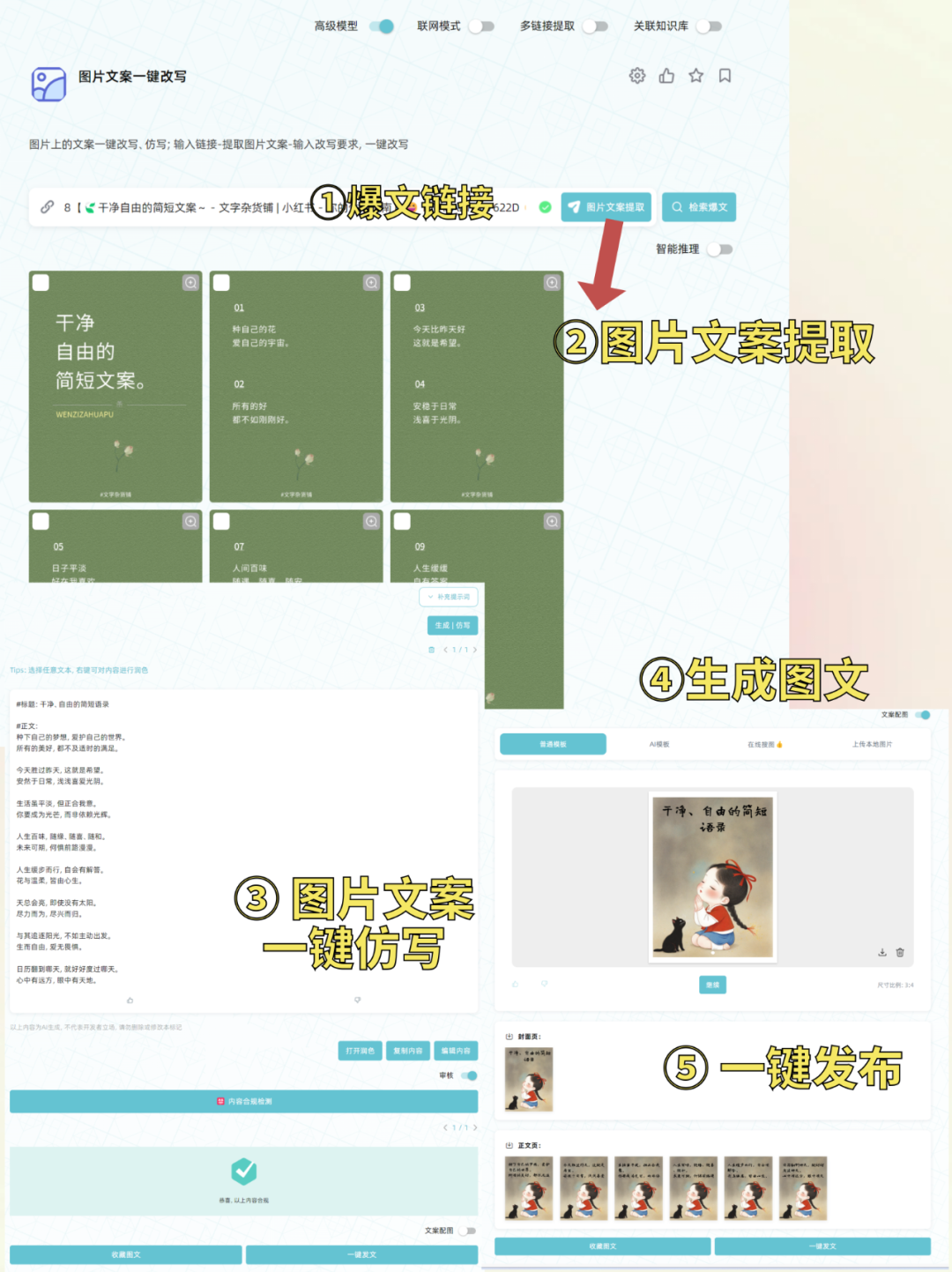Zoom the card starting with 05 日子平淡
This screenshot has width=952, height=1272.
pyautogui.click(x=190, y=521)
